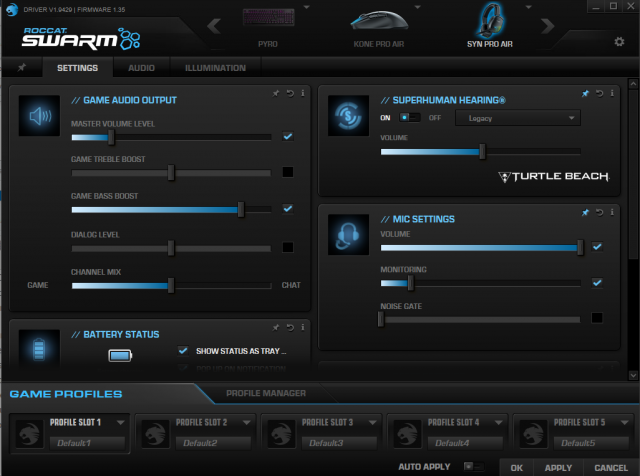
Task: Show info for Mic Settings panel
Action: 611,212
